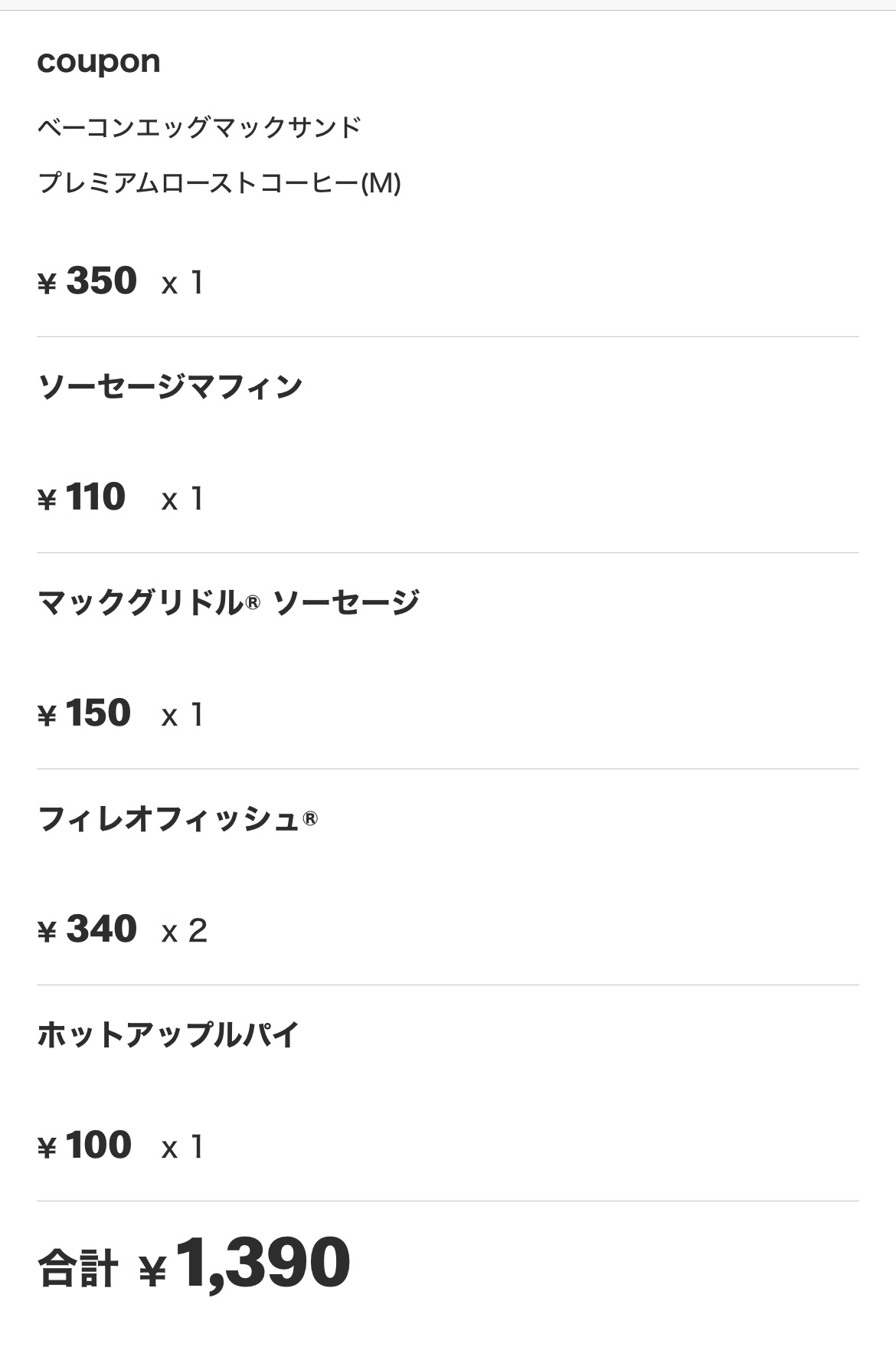The image size is (896, 1347).
Task: Tap quantity x 1 beside ¥110
Action: (x=182, y=500)
